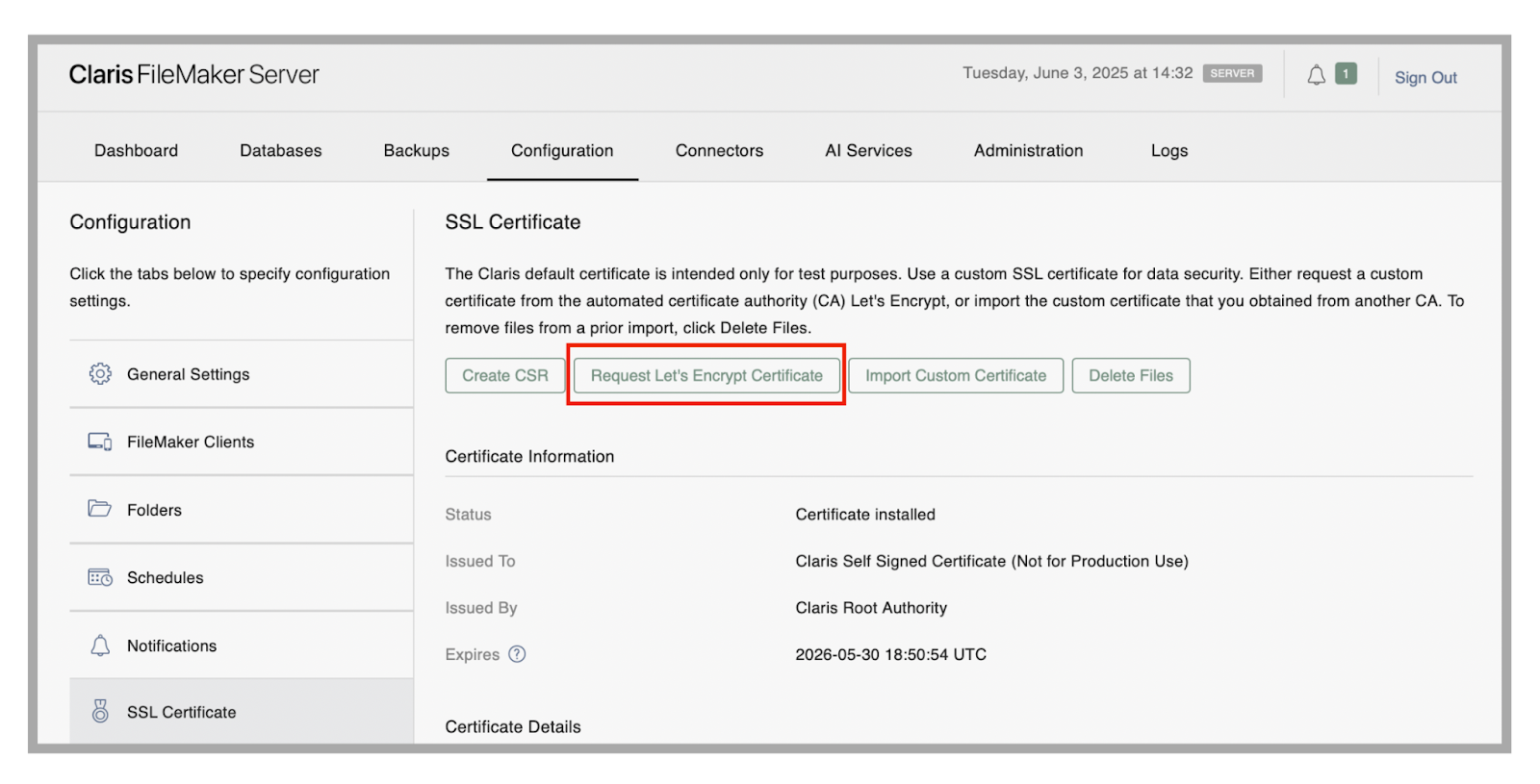The height and width of the screenshot is (784, 1540).
Task: Click the 'Certificate Information' heading
Action: pos(529,457)
